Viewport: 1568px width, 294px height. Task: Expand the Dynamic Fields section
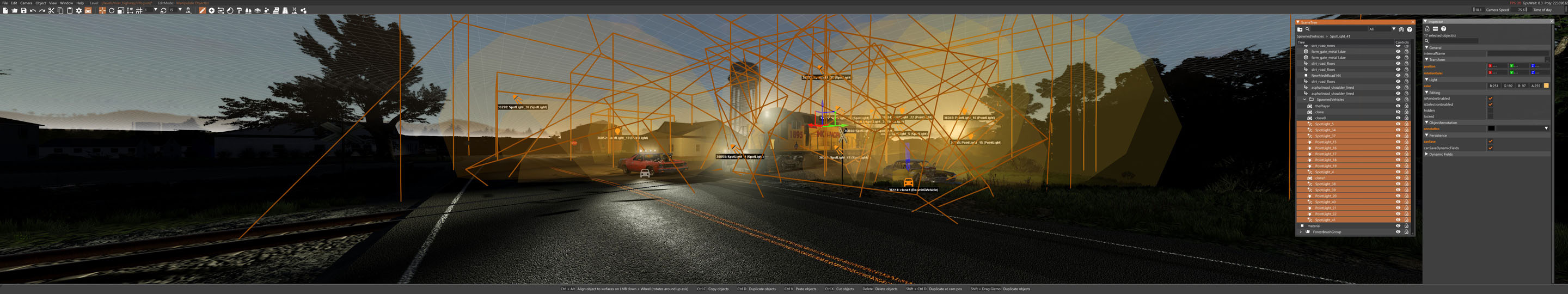[1427, 155]
